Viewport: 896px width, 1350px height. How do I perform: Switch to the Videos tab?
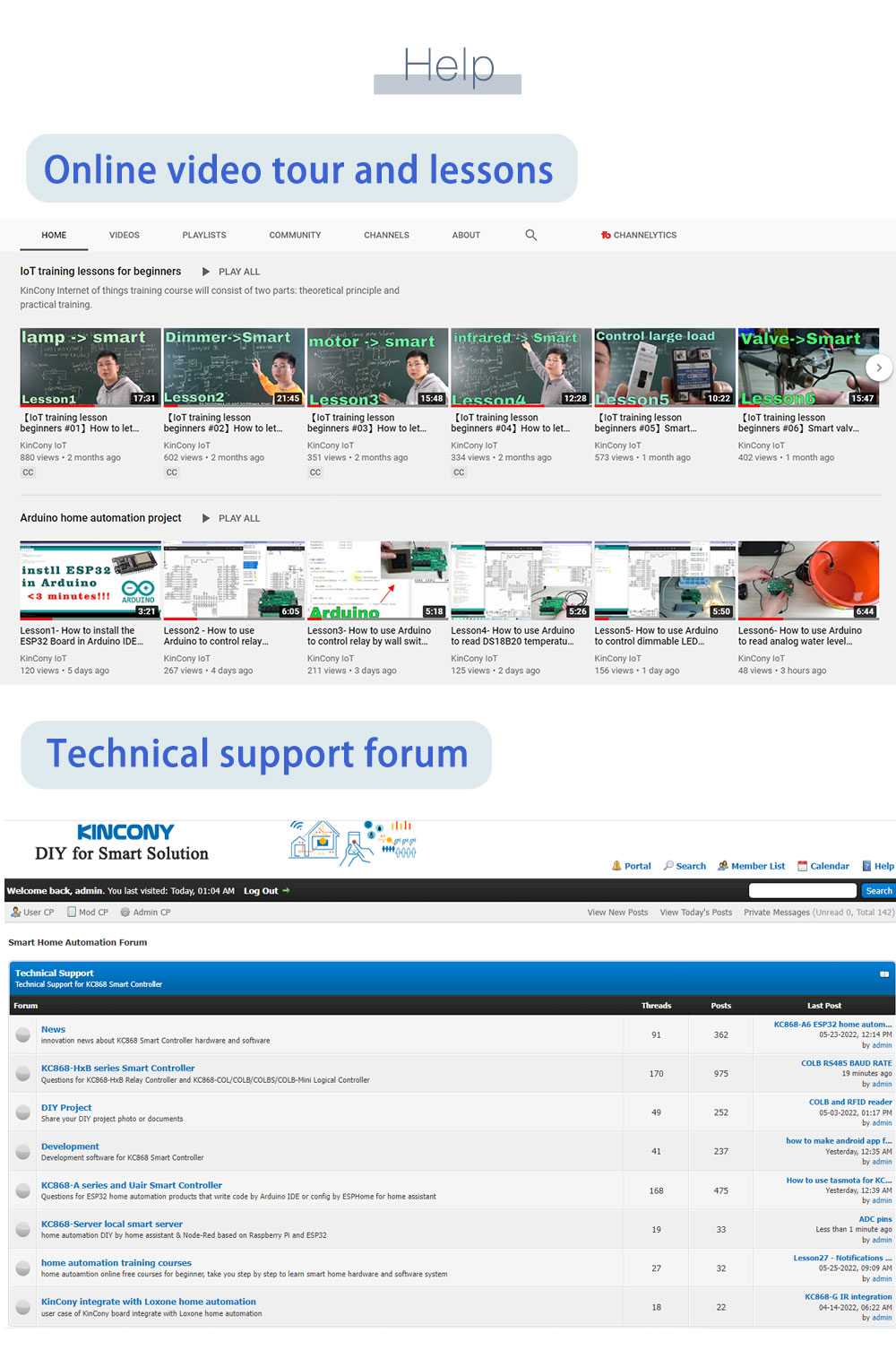click(125, 235)
